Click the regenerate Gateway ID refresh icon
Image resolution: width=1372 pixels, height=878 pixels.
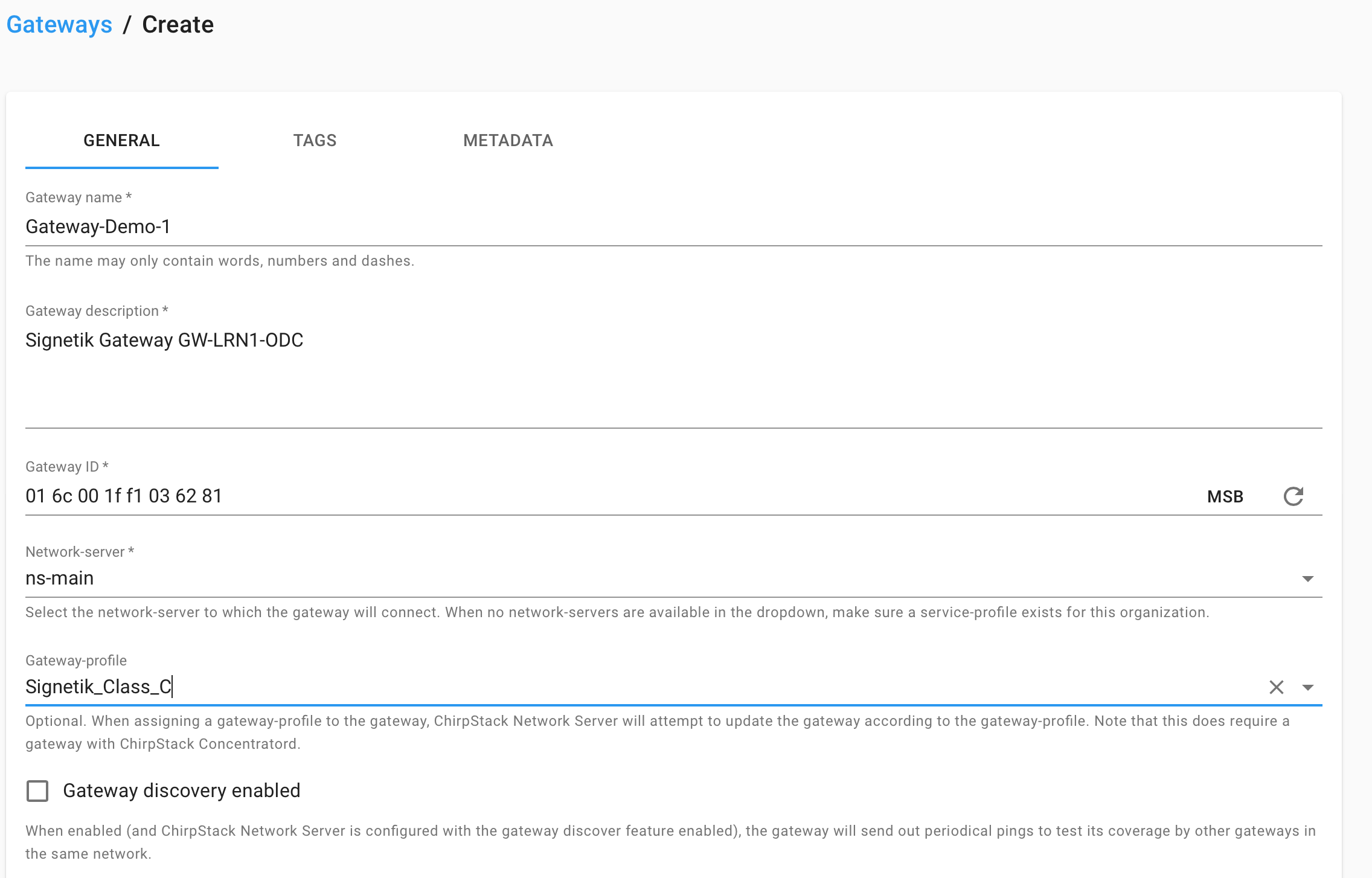(1293, 496)
